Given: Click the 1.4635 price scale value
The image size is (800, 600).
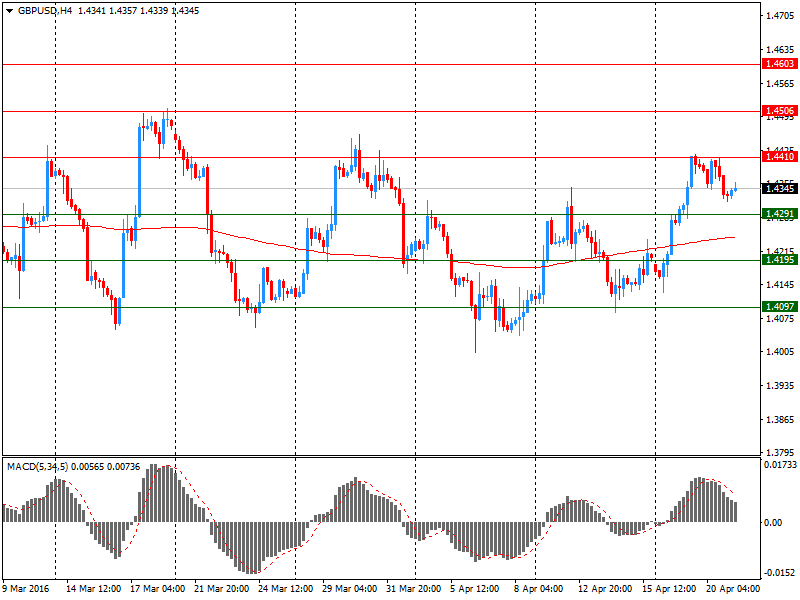Looking at the screenshot, I should (x=780, y=50).
